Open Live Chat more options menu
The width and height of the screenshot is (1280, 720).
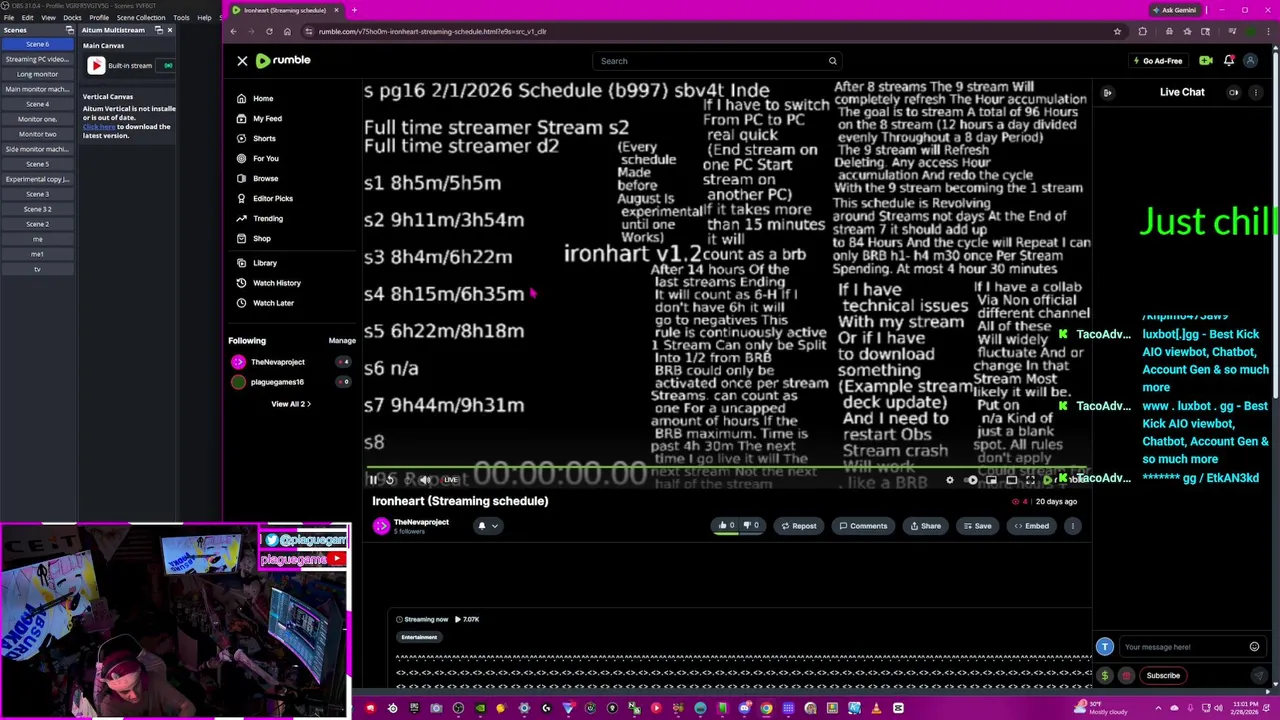(1255, 92)
